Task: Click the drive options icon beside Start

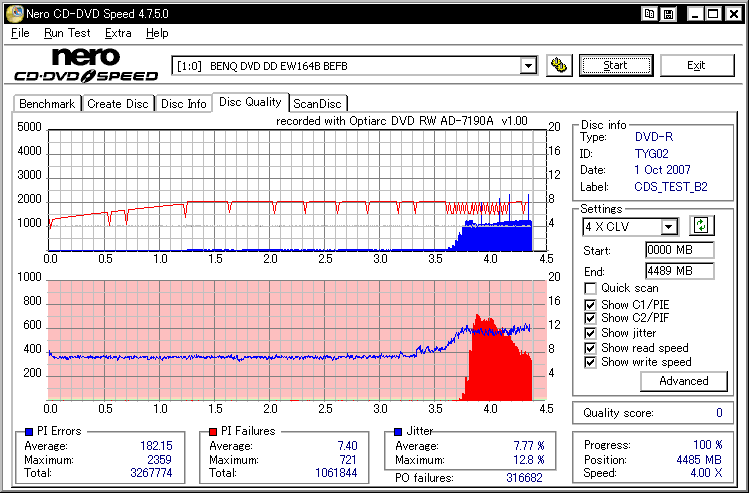Action: point(559,65)
